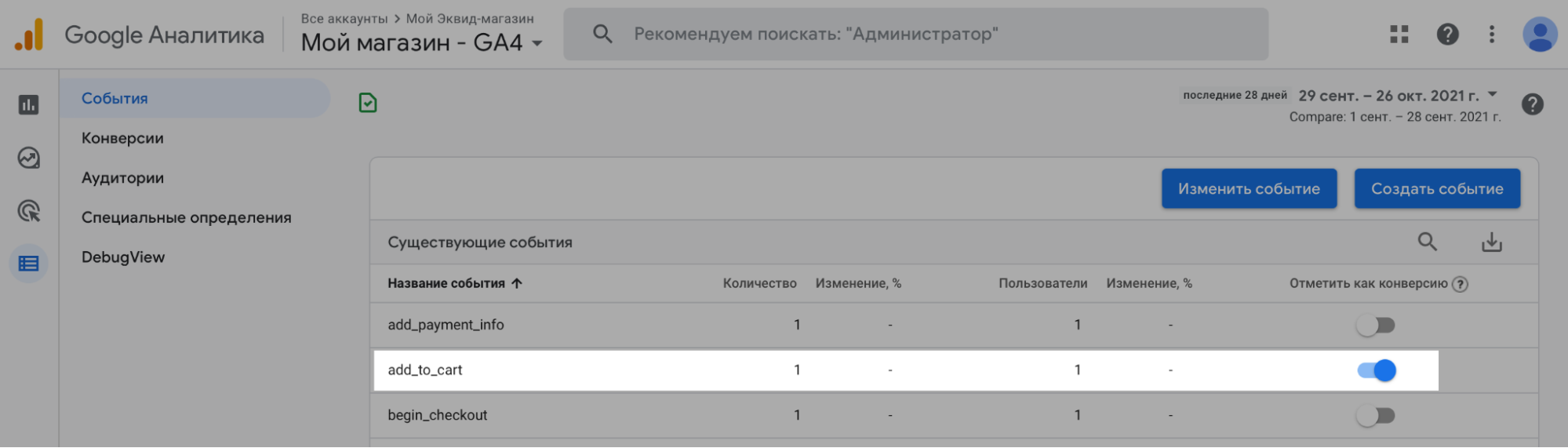Click the последние 28 дней label

tap(1235, 95)
